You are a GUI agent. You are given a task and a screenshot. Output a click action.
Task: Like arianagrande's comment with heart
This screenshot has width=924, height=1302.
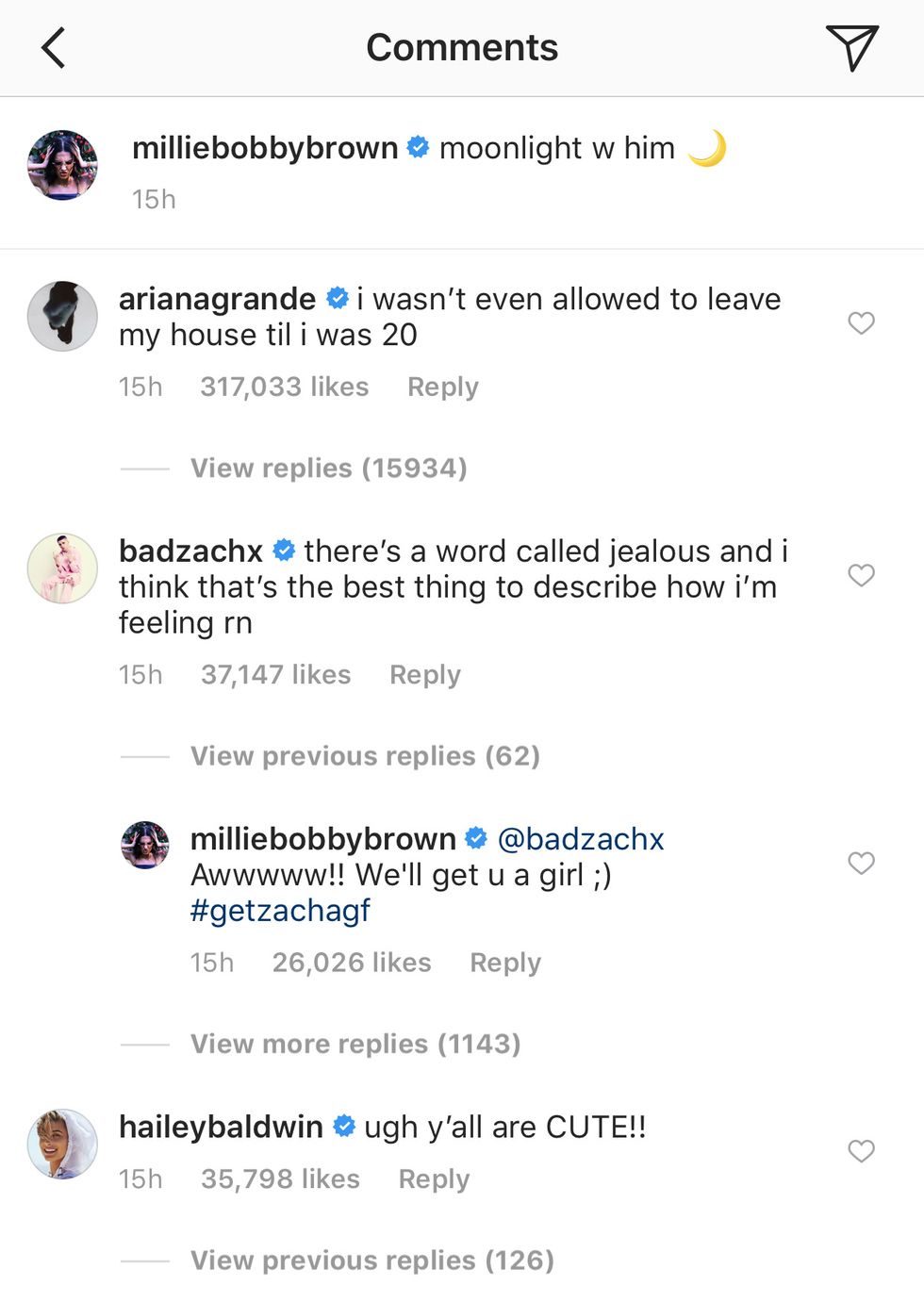pyautogui.click(x=861, y=323)
